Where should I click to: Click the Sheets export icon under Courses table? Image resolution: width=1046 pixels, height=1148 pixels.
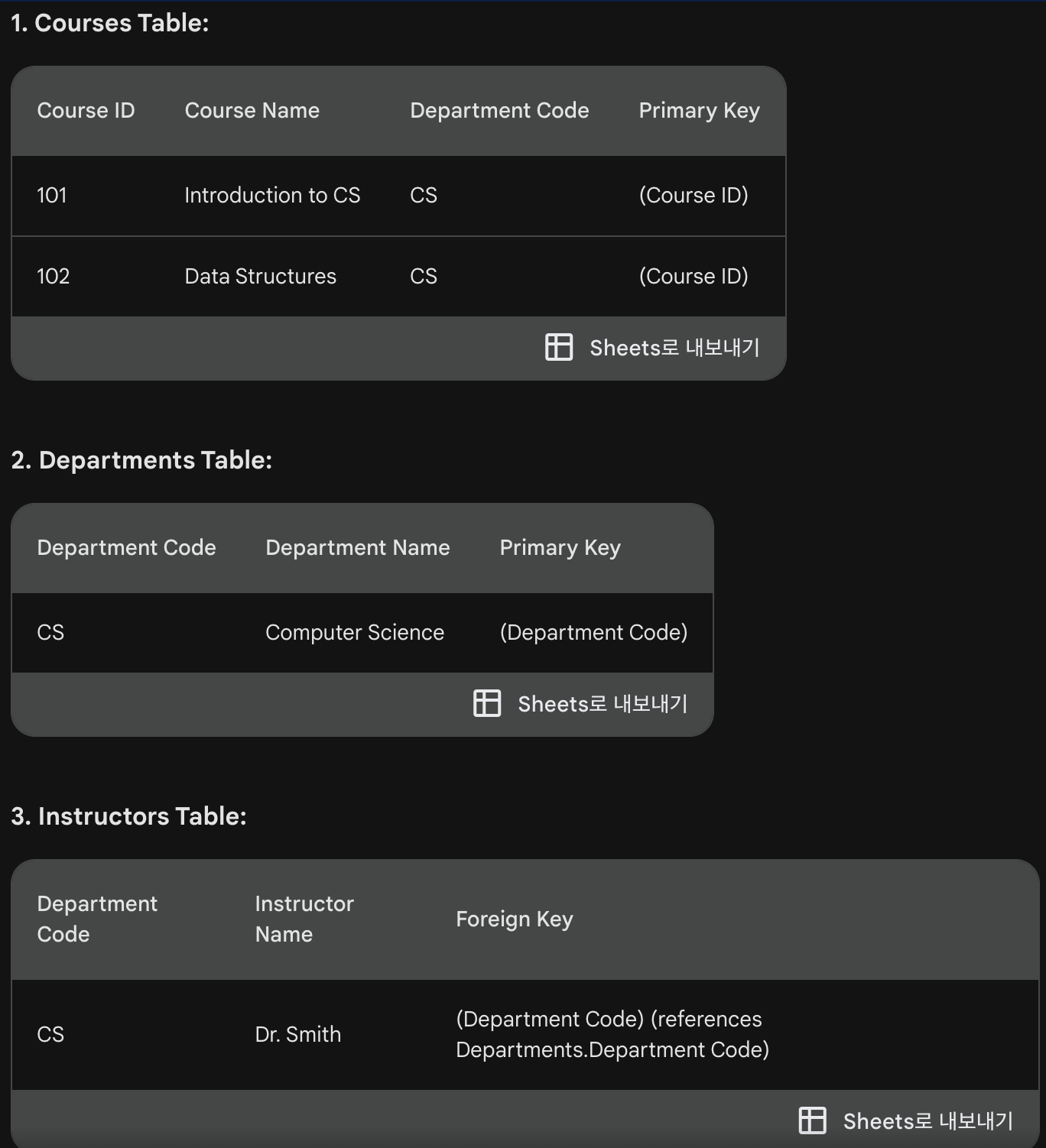(x=559, y=347)
